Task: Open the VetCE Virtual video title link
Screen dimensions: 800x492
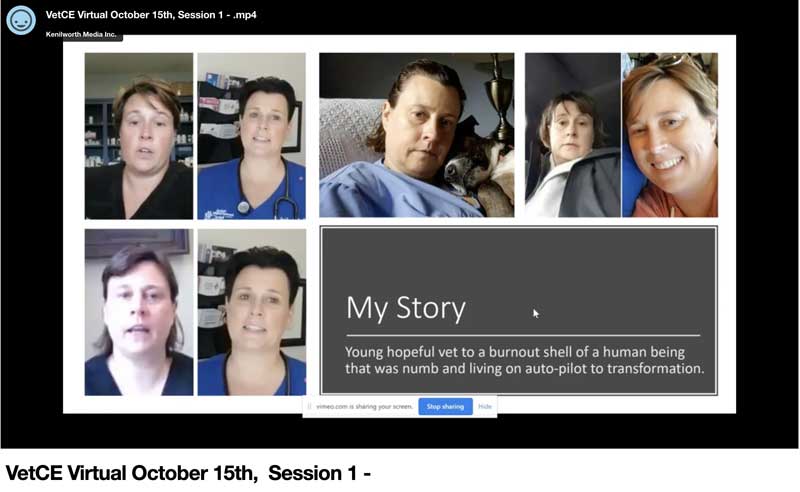Action: (151, 15)
